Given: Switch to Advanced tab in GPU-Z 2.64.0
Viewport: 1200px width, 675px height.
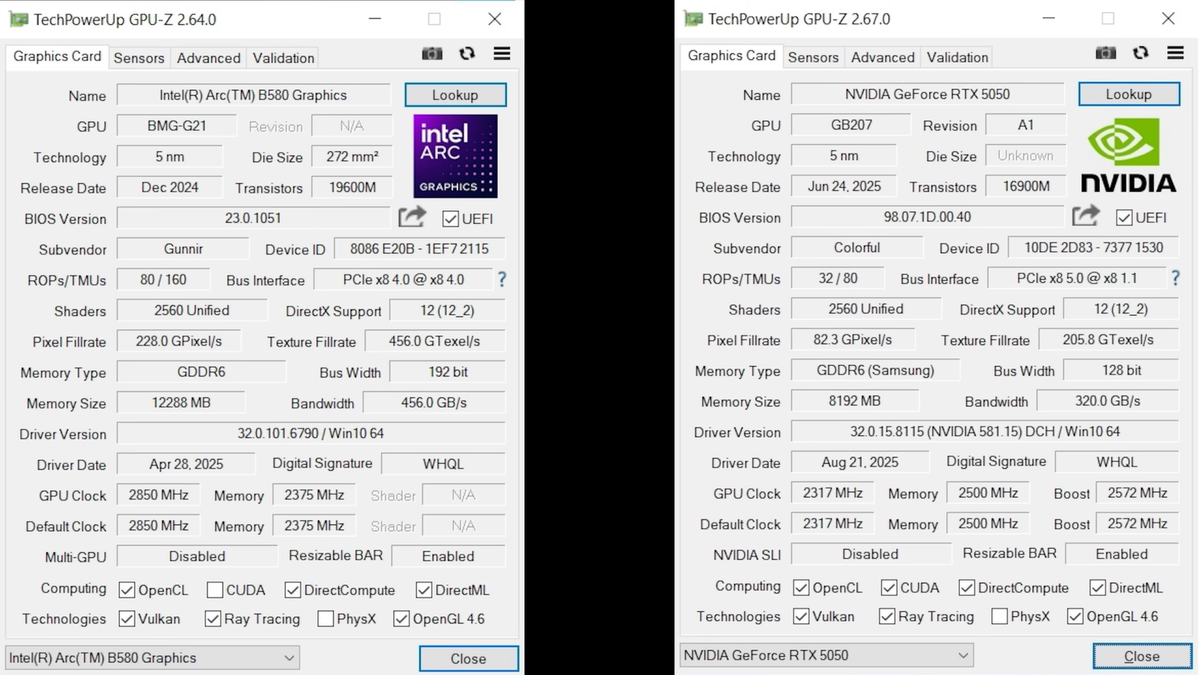Looking at the screenshot, I should point(208,58).
